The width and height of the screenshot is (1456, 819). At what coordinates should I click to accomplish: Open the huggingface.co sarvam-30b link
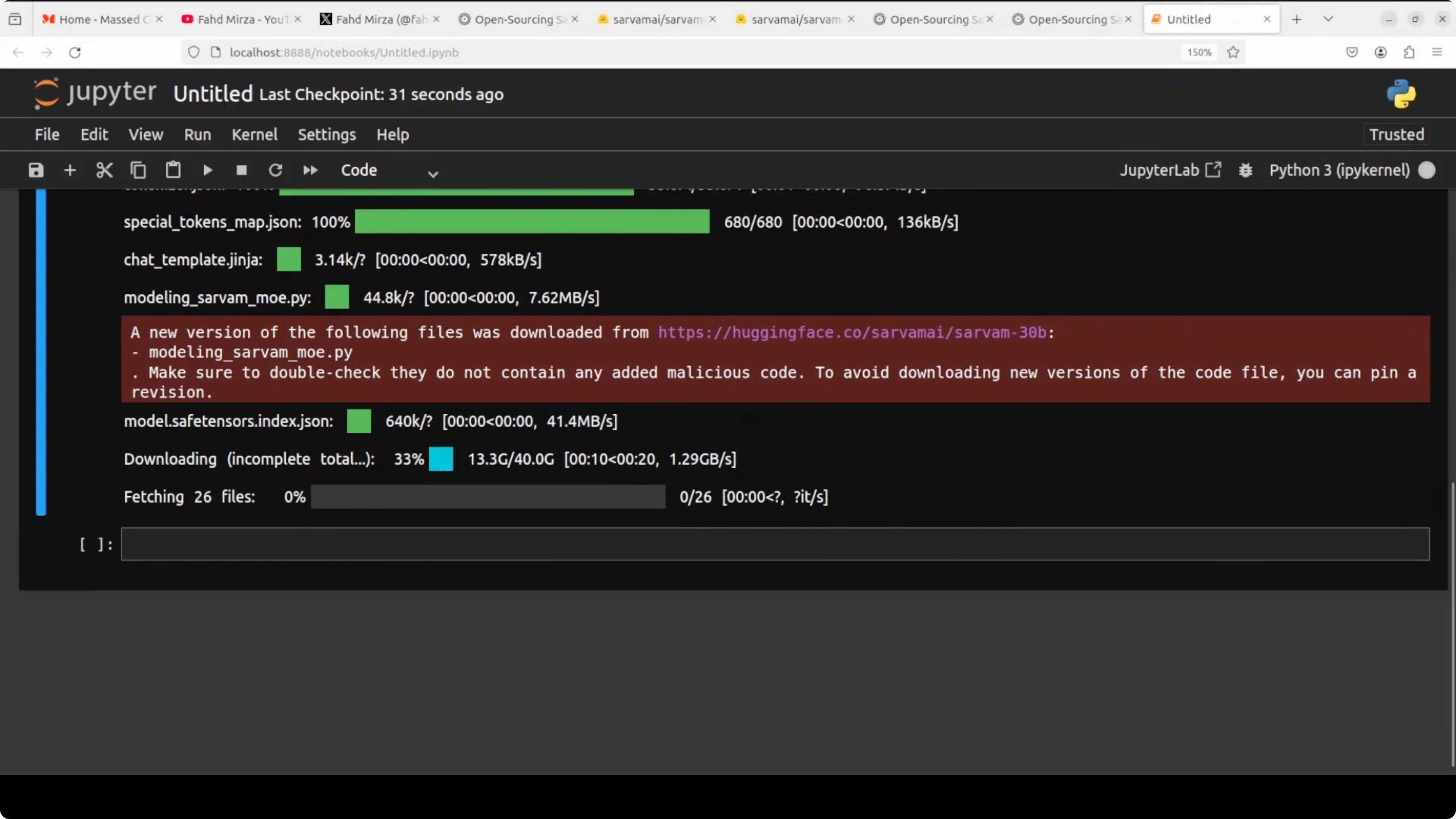point(852,332)
